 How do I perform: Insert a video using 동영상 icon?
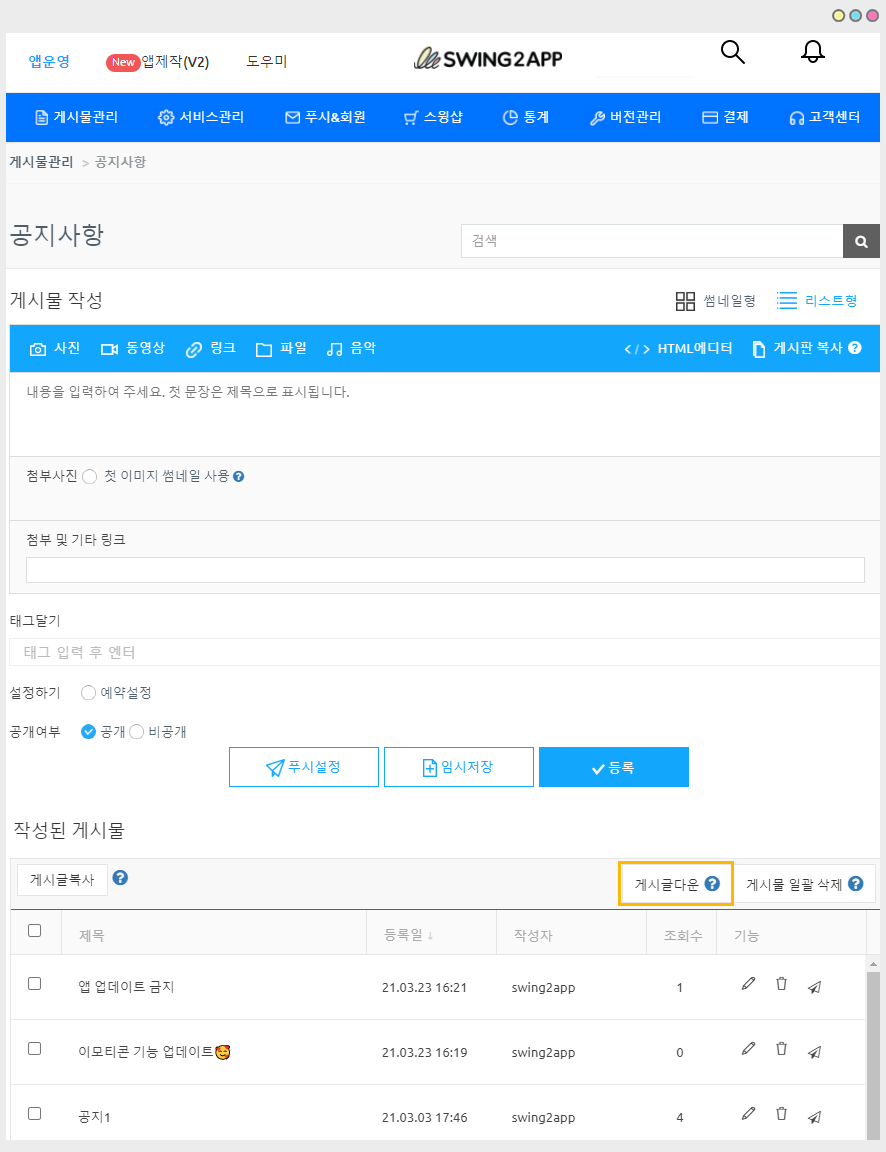[110, 349]
